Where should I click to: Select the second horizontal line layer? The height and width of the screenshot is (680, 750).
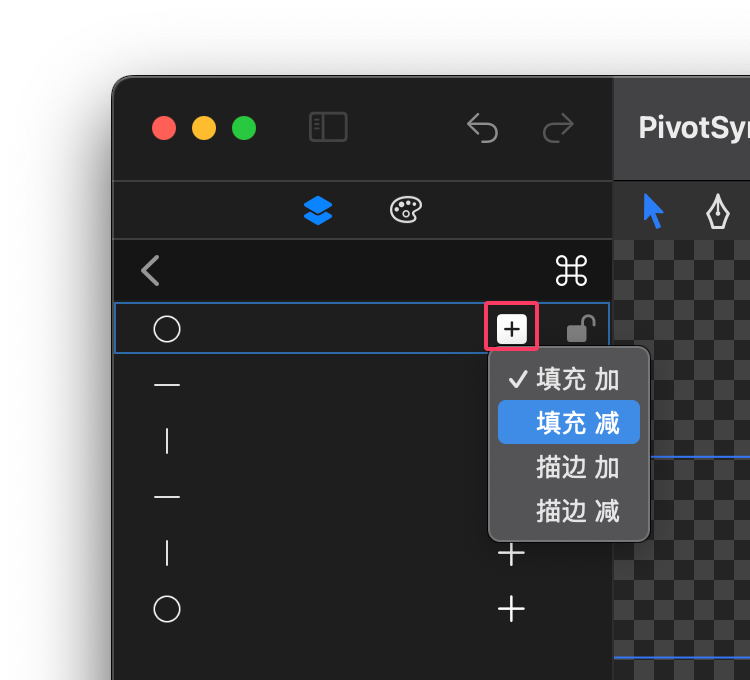[167, 497]
